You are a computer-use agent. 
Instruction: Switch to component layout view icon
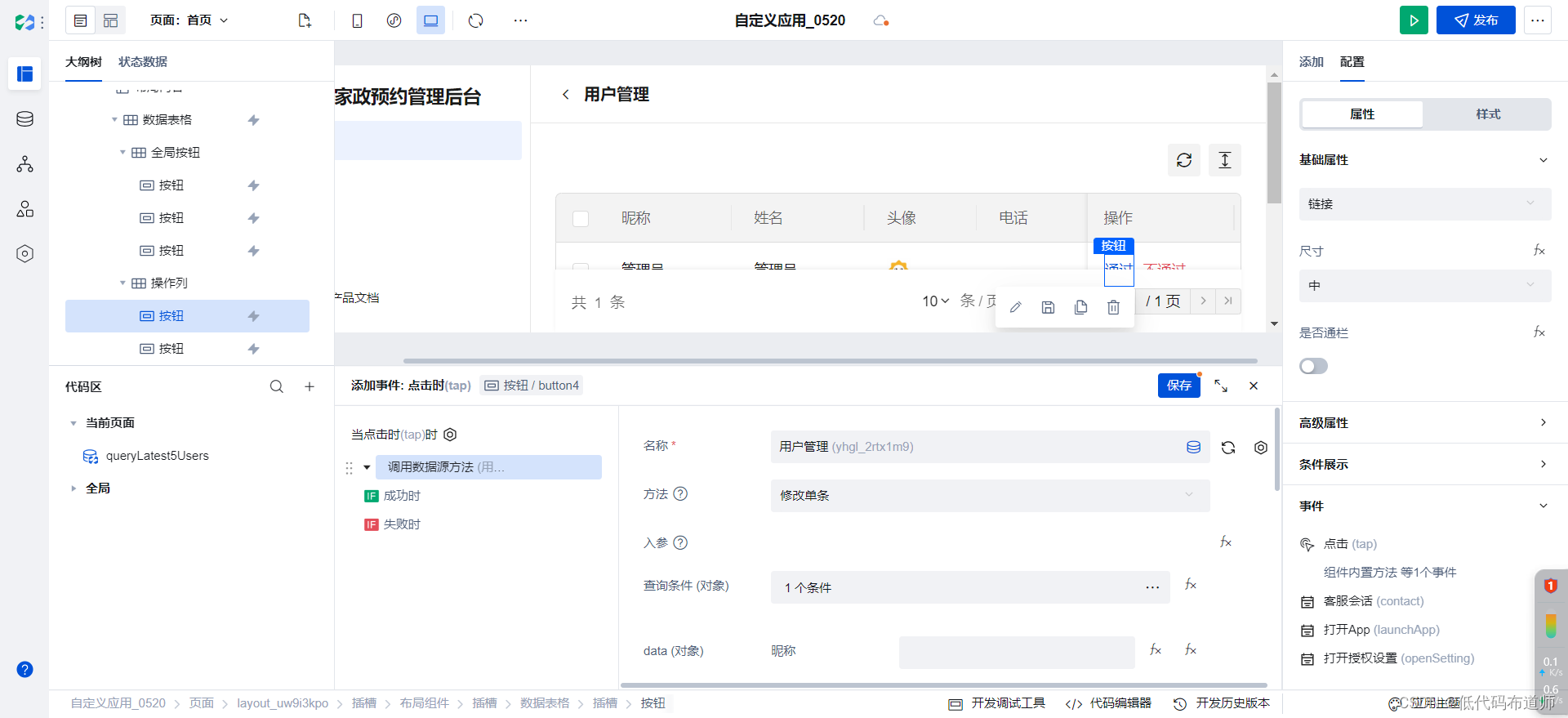(x=110, y=20)
